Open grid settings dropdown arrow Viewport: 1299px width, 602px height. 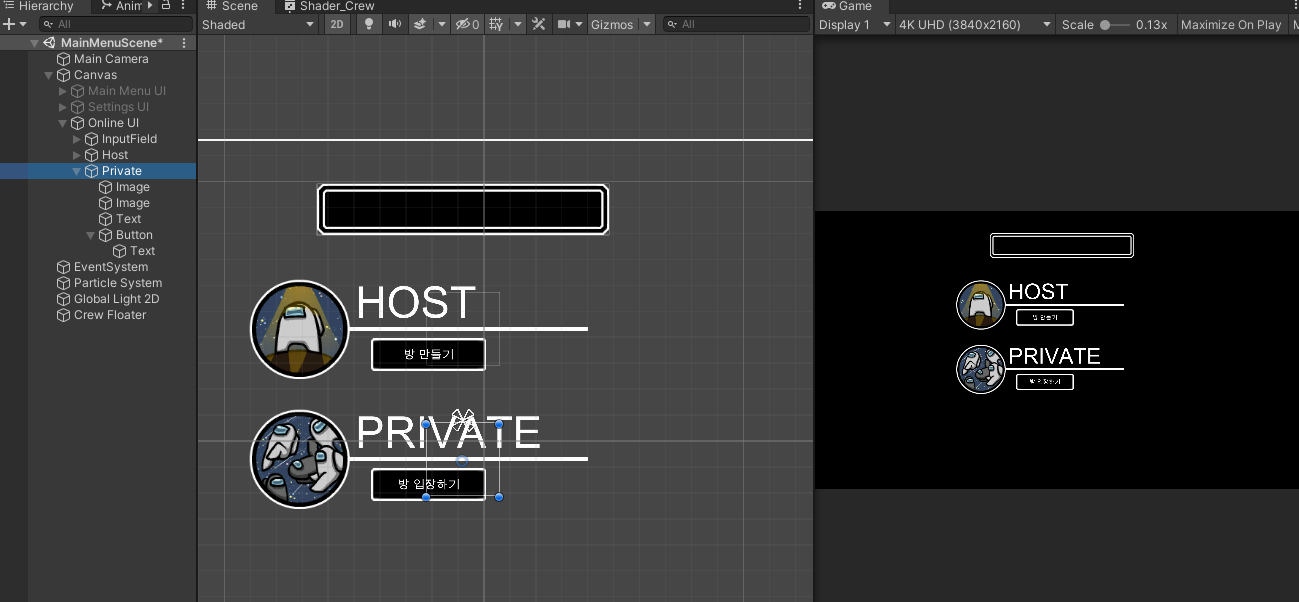pos(517,24)
